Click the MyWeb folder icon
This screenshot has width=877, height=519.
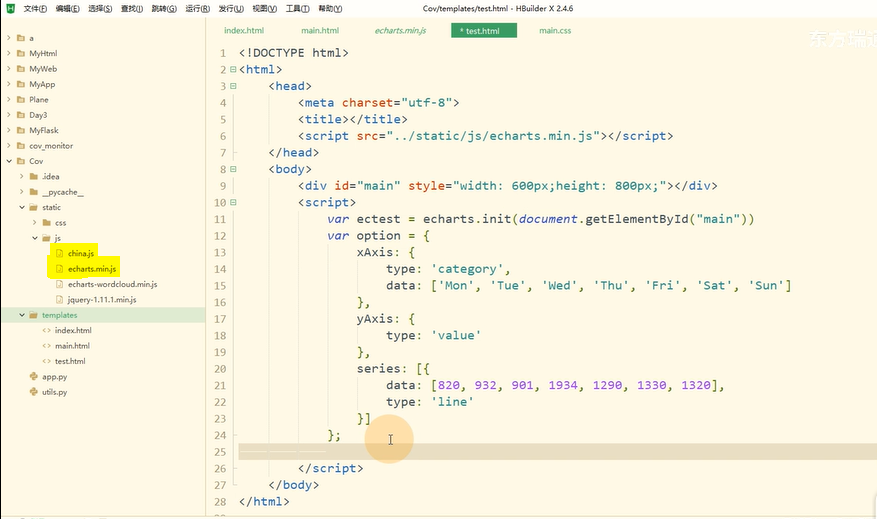click(x=21, y=69)
